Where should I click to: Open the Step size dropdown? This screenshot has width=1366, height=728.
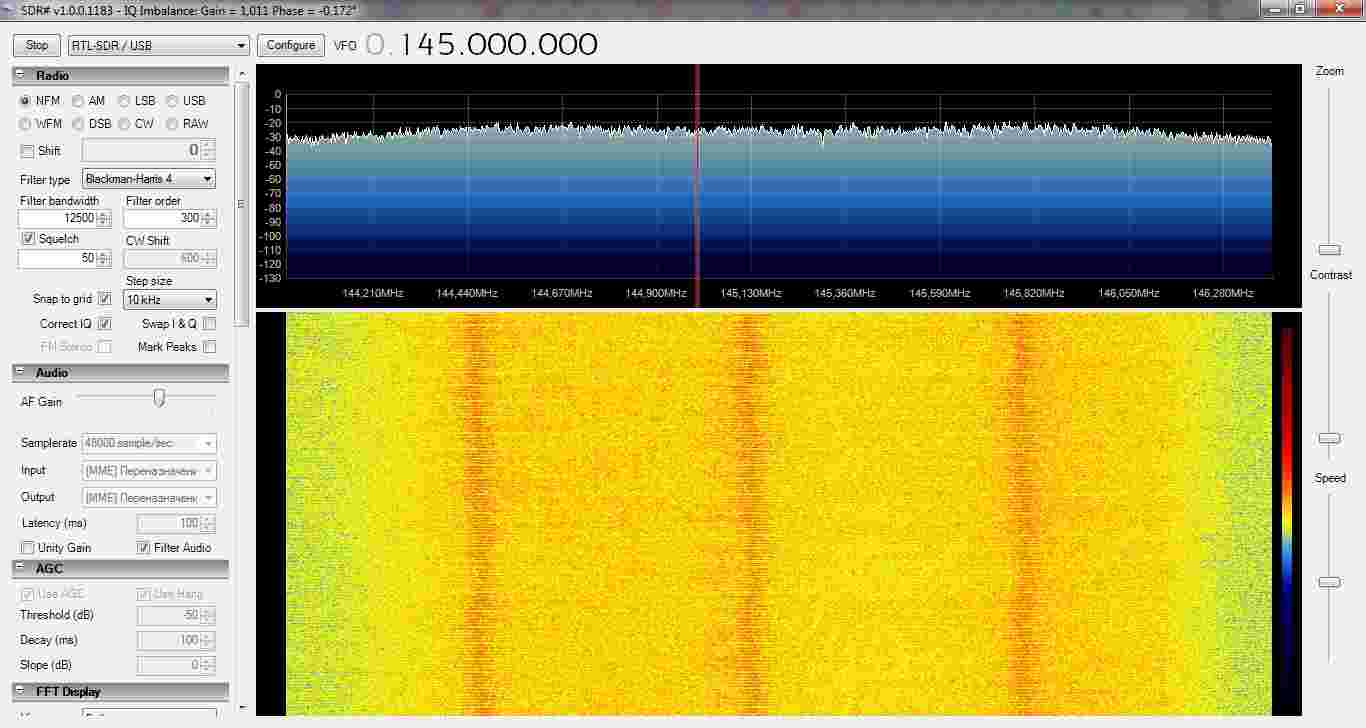170,300
